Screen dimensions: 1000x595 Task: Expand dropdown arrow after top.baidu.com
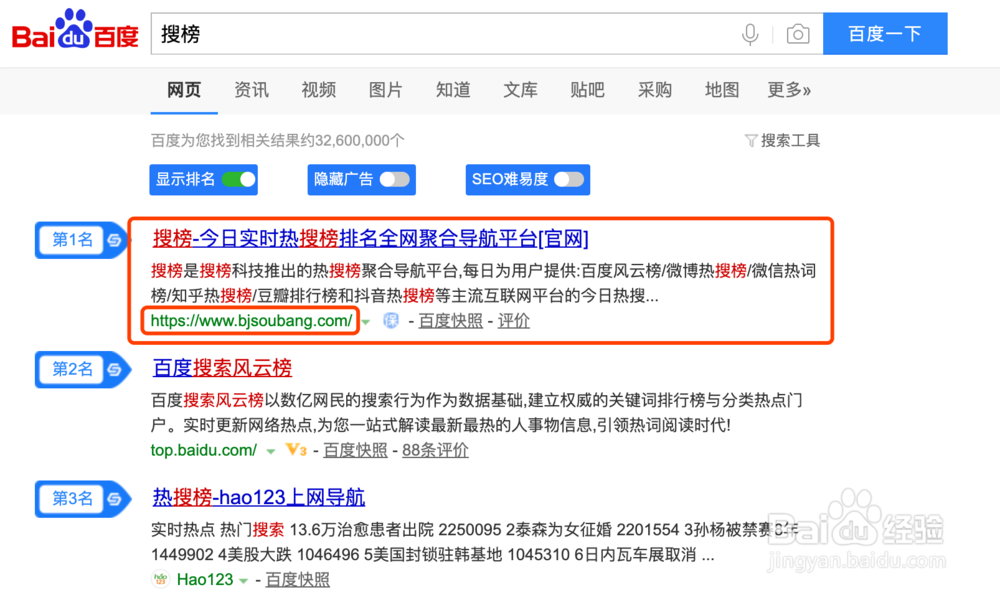270,452
